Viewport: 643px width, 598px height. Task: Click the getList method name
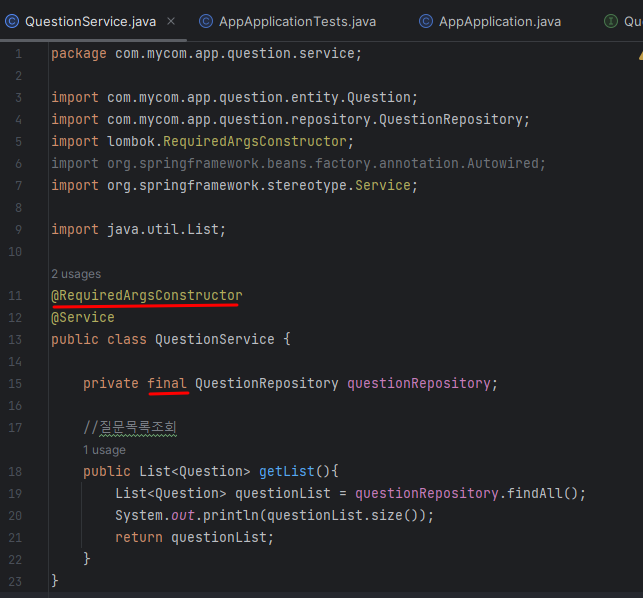click(x=287, y=471)
